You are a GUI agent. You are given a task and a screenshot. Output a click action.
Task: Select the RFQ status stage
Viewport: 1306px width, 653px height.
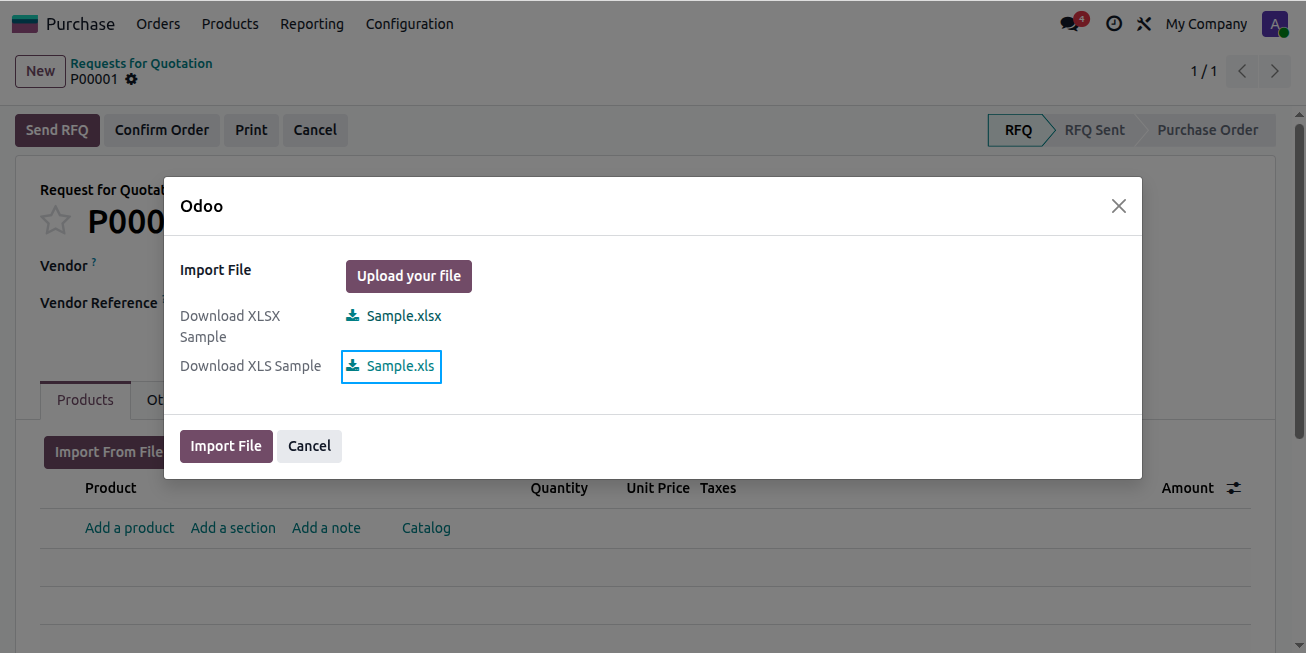coord(1018,130)
